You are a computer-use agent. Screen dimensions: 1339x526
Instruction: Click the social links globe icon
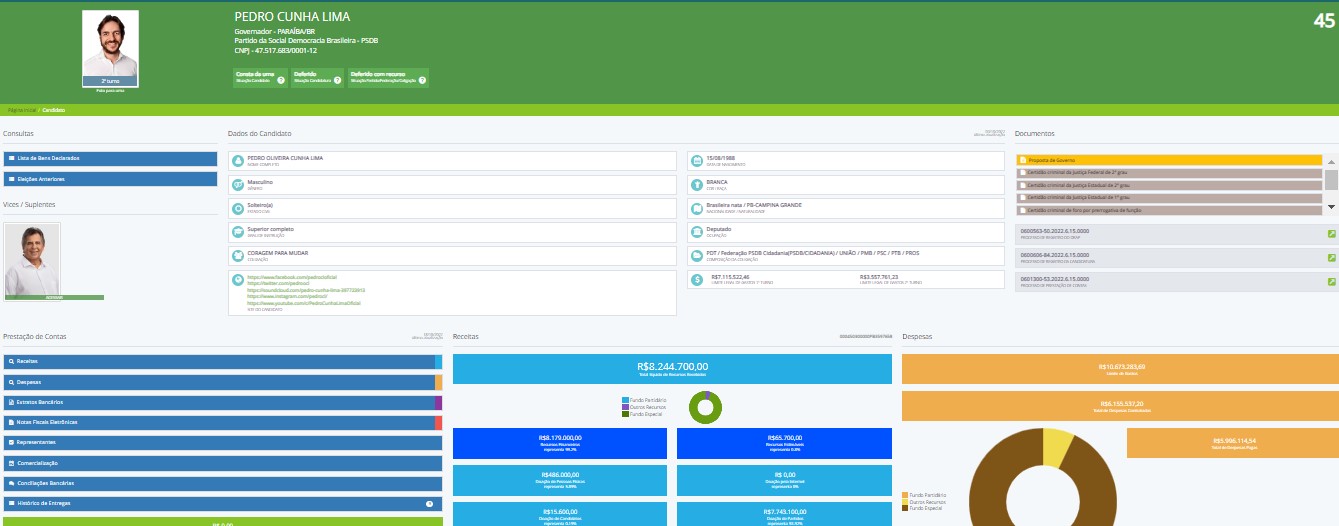tap(238, 279)
